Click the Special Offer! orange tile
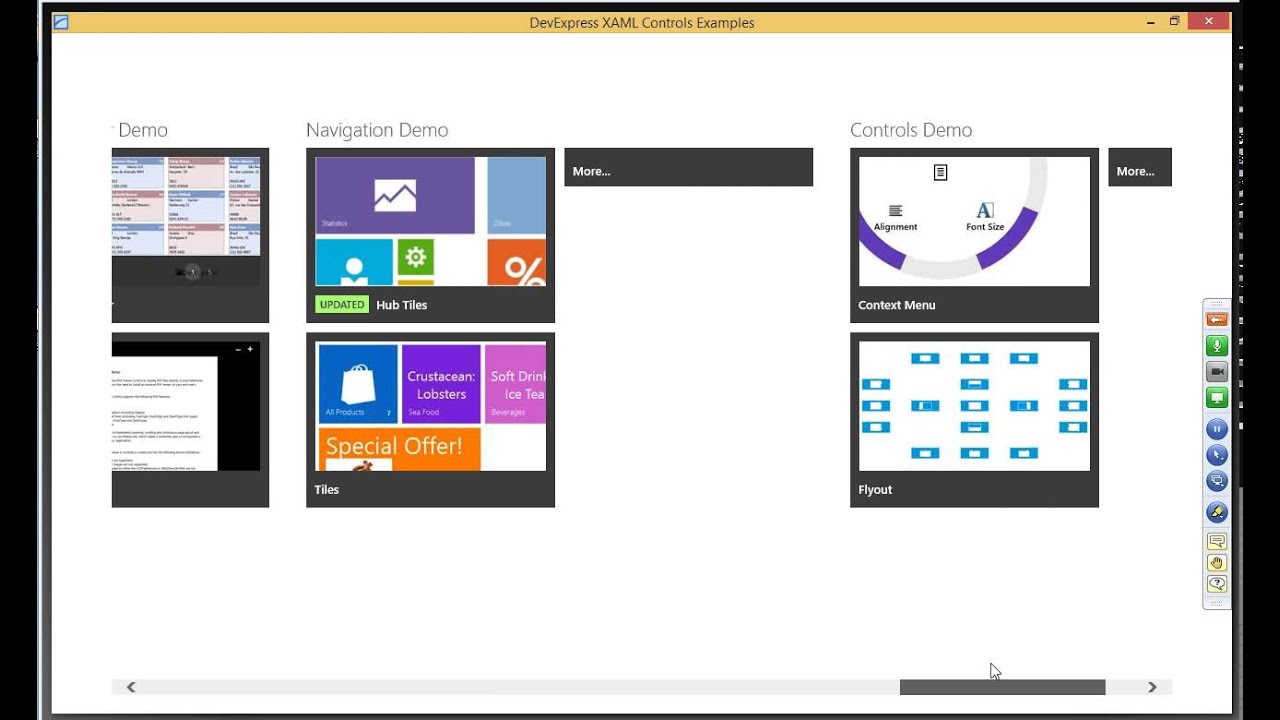Screen dimensions: 1280x720 coord(399,449)
